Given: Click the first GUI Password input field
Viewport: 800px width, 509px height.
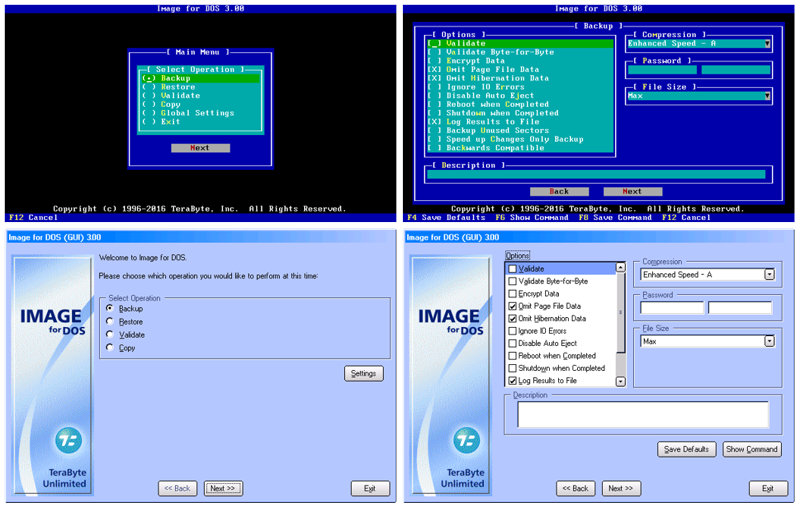Looking at the screenshot, I should click(x=671, y=308).
